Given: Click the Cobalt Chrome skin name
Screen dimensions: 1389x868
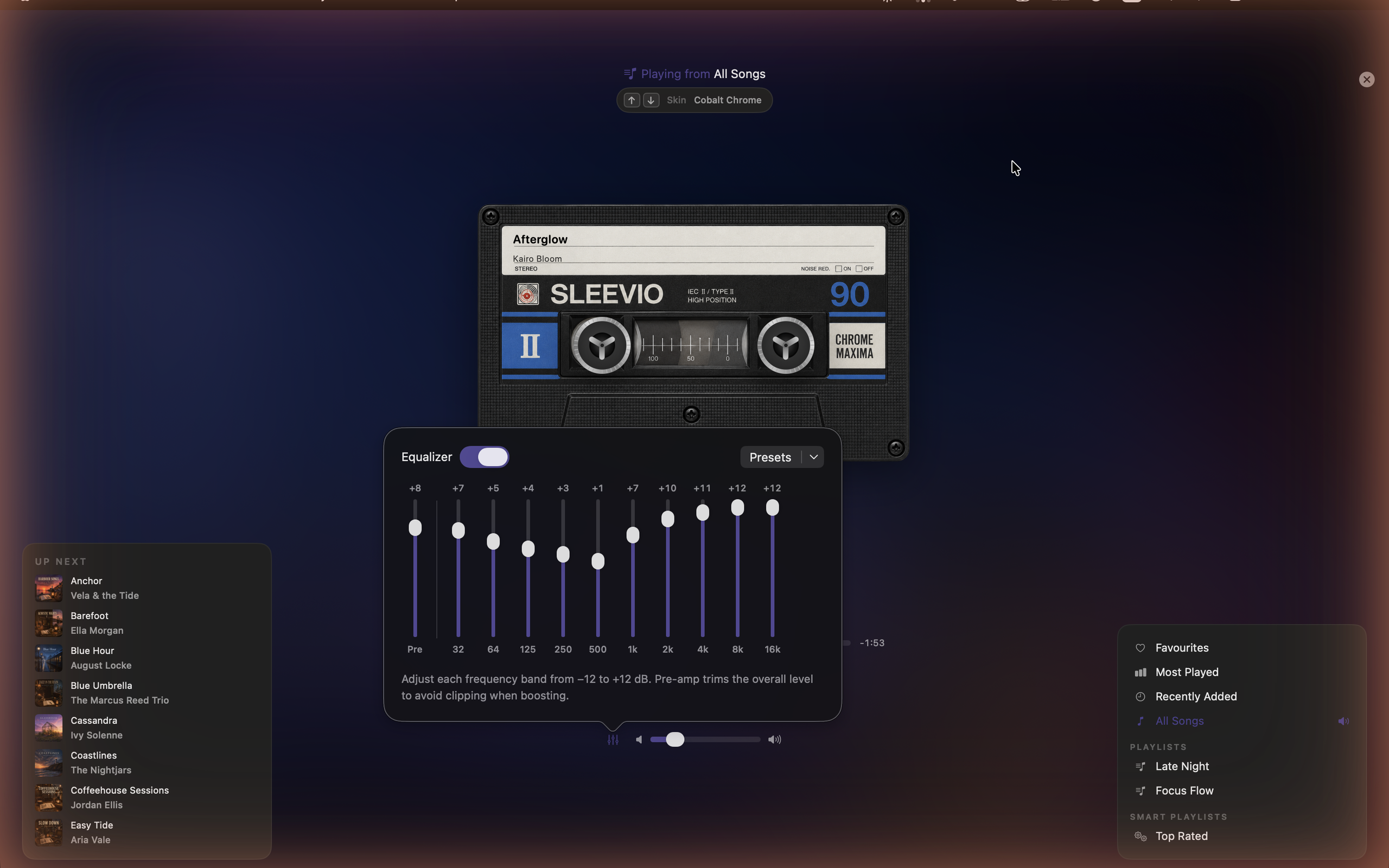Looking at the screenshot, I should pos(727,100).
